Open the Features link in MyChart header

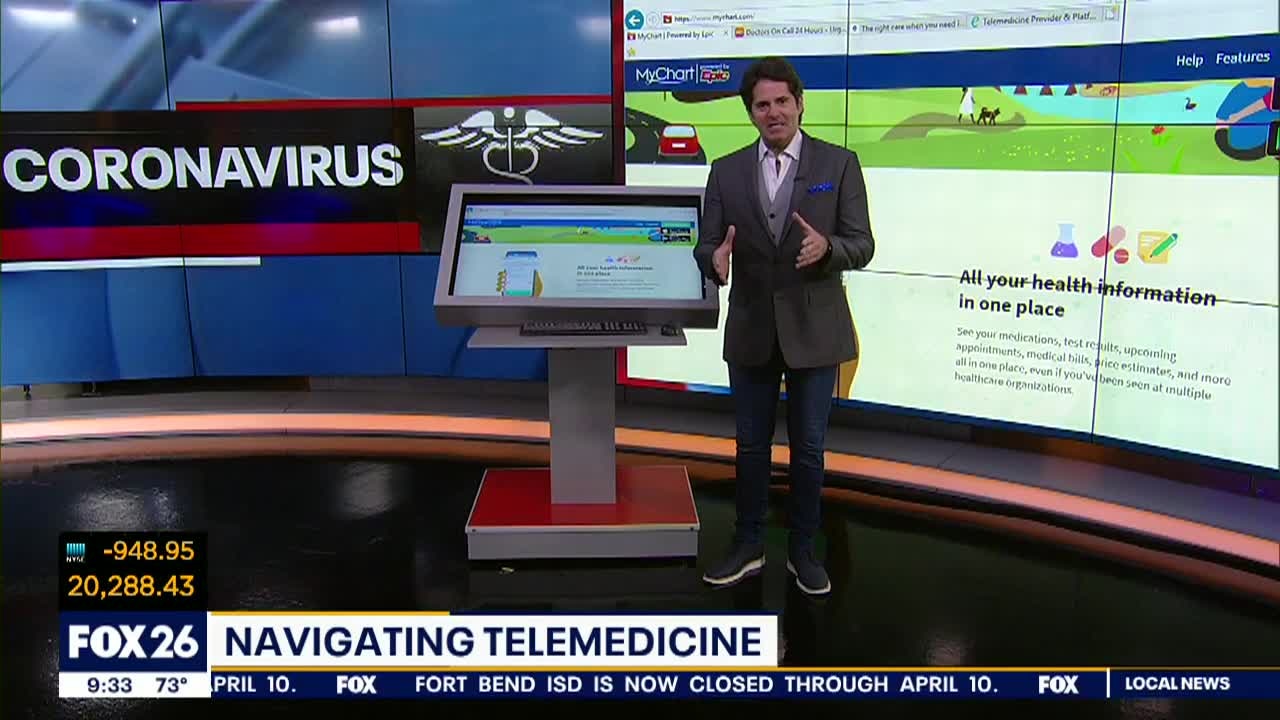click(1242, 58)
